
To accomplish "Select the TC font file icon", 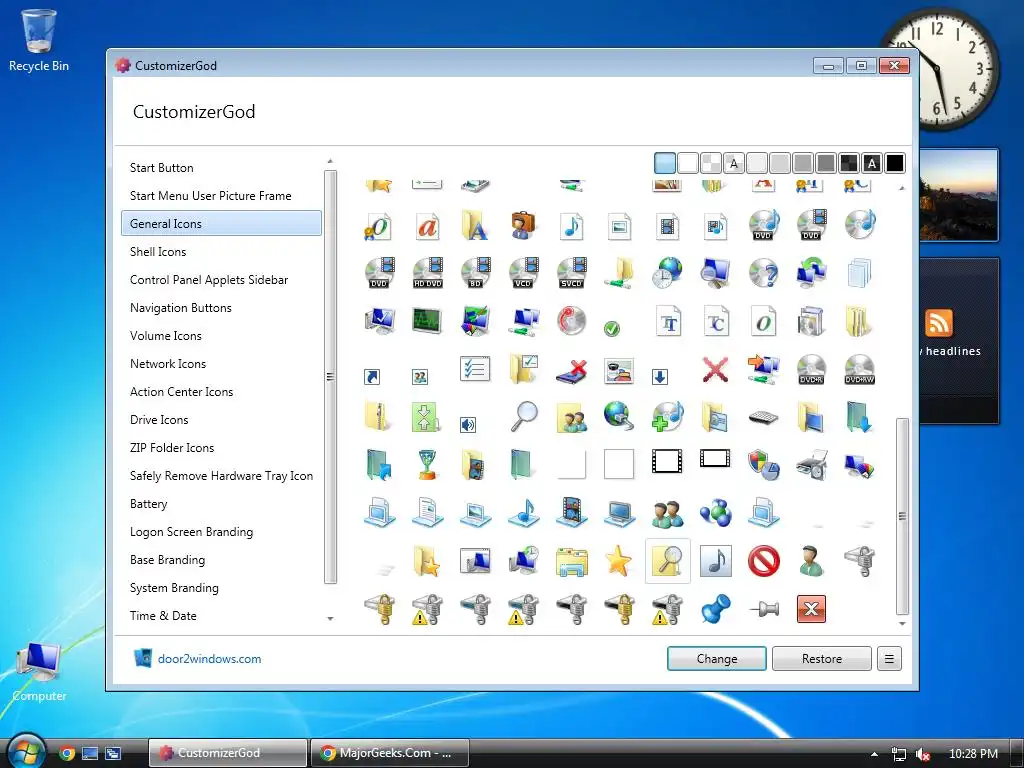I will pos(716,321).
